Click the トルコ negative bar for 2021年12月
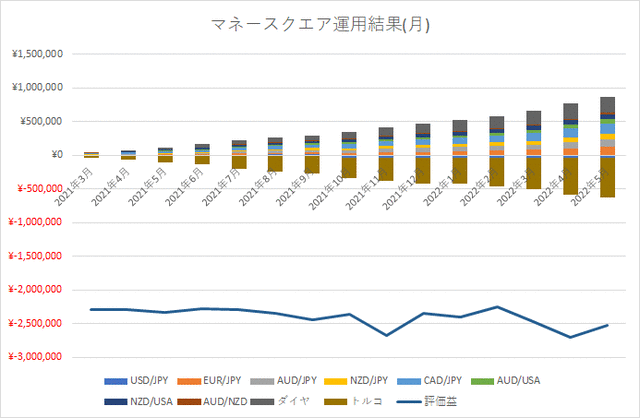 [x=423, y=171]
